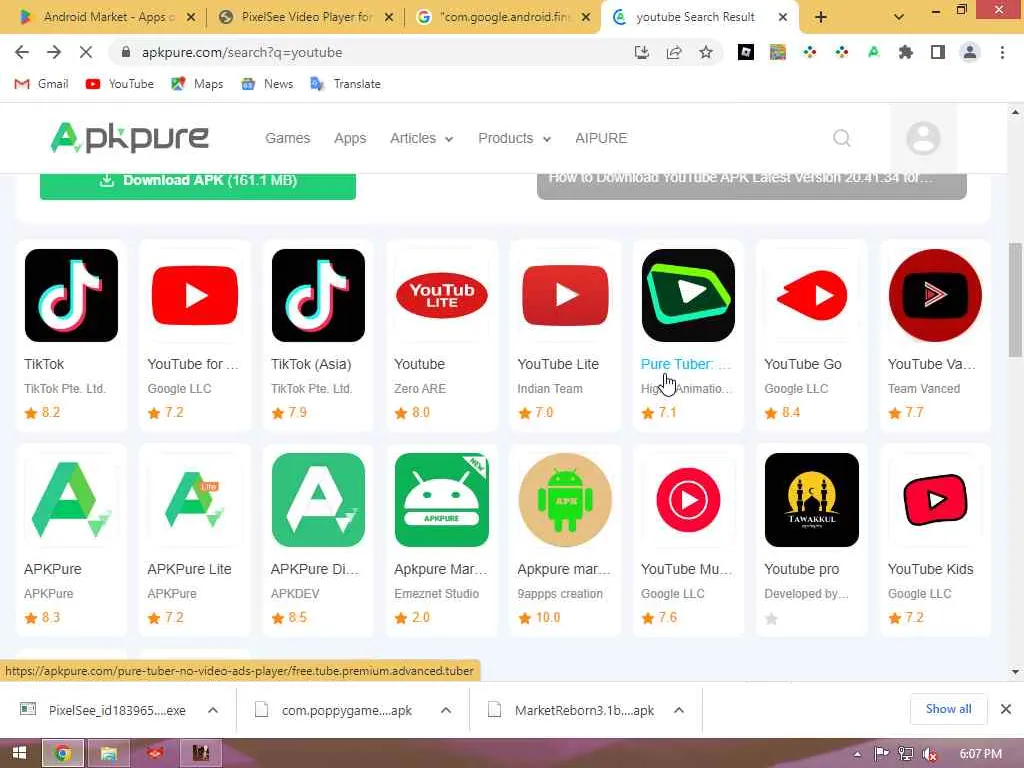Open the Gmail bookmark
Image resolution: width=1024 pixels, height=768 pixels.
41,84
